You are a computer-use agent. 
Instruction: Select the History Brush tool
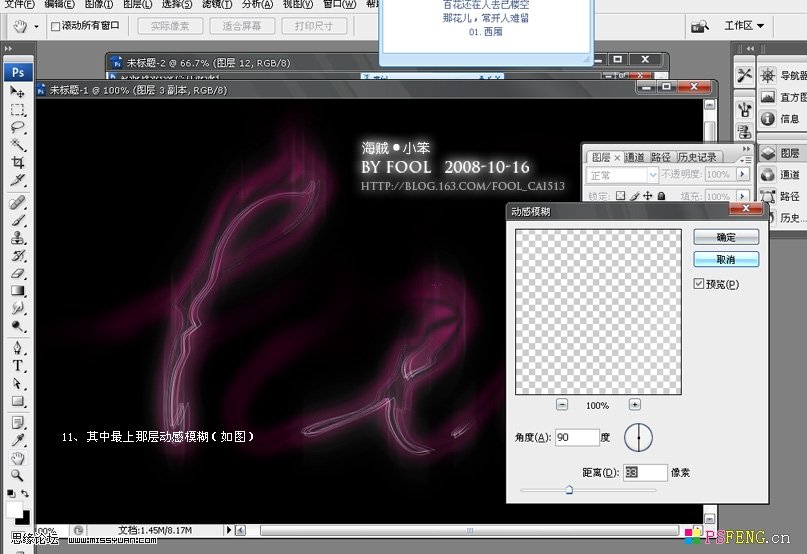(x=17, y=255)
